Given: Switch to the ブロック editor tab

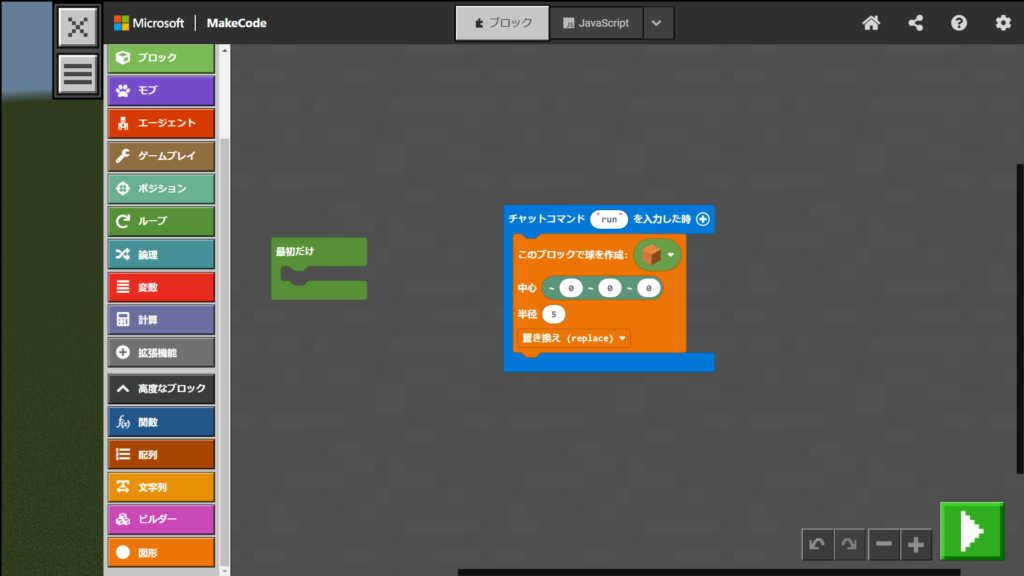Looking at the screenshot, I should [502, 23].
